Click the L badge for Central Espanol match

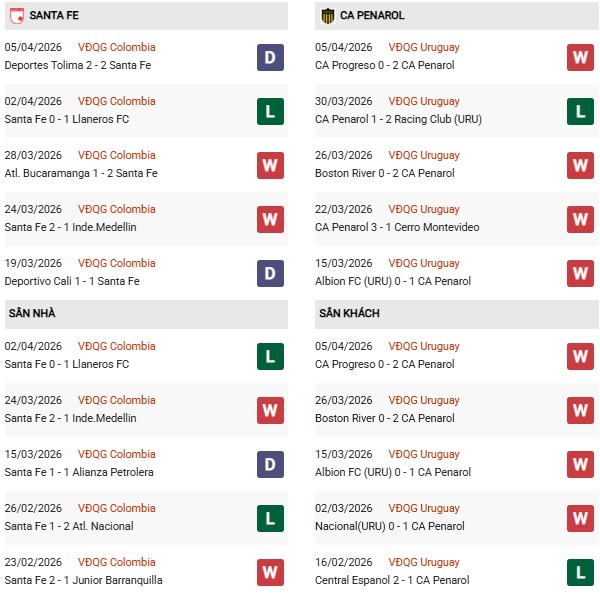[x=580, y=572]
